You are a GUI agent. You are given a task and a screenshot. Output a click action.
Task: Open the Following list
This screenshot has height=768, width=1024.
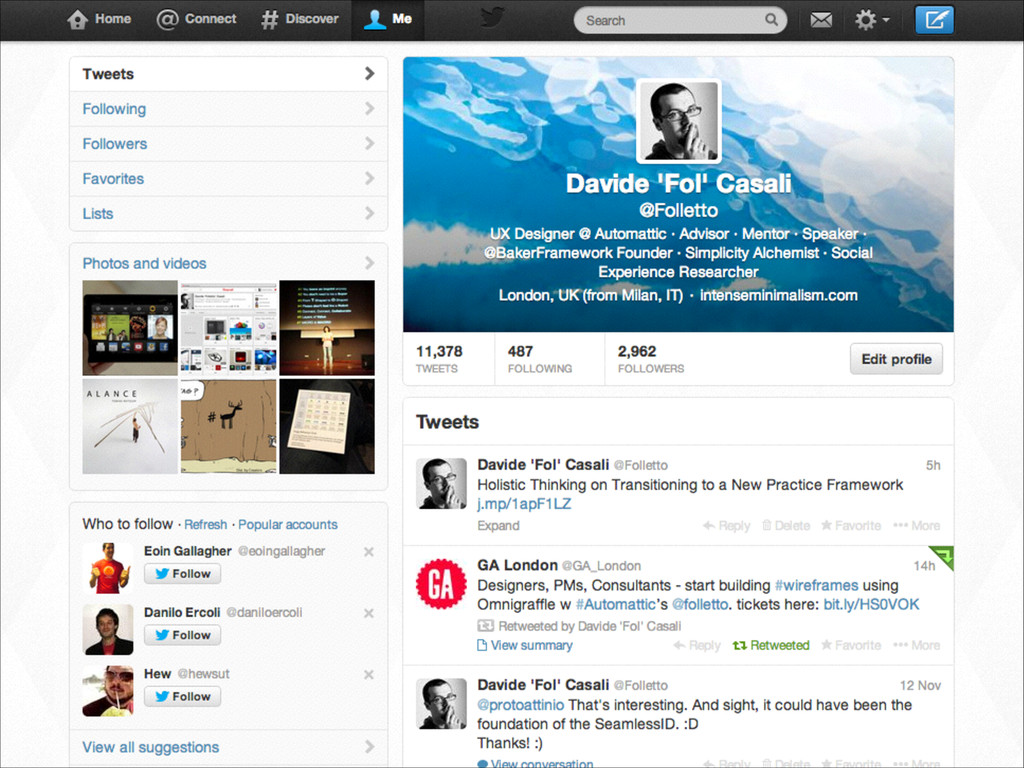(x=229, y=109)
